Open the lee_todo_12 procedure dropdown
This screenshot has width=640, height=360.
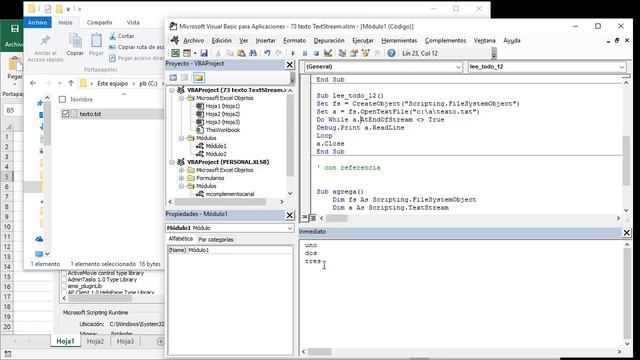[622, 67]
